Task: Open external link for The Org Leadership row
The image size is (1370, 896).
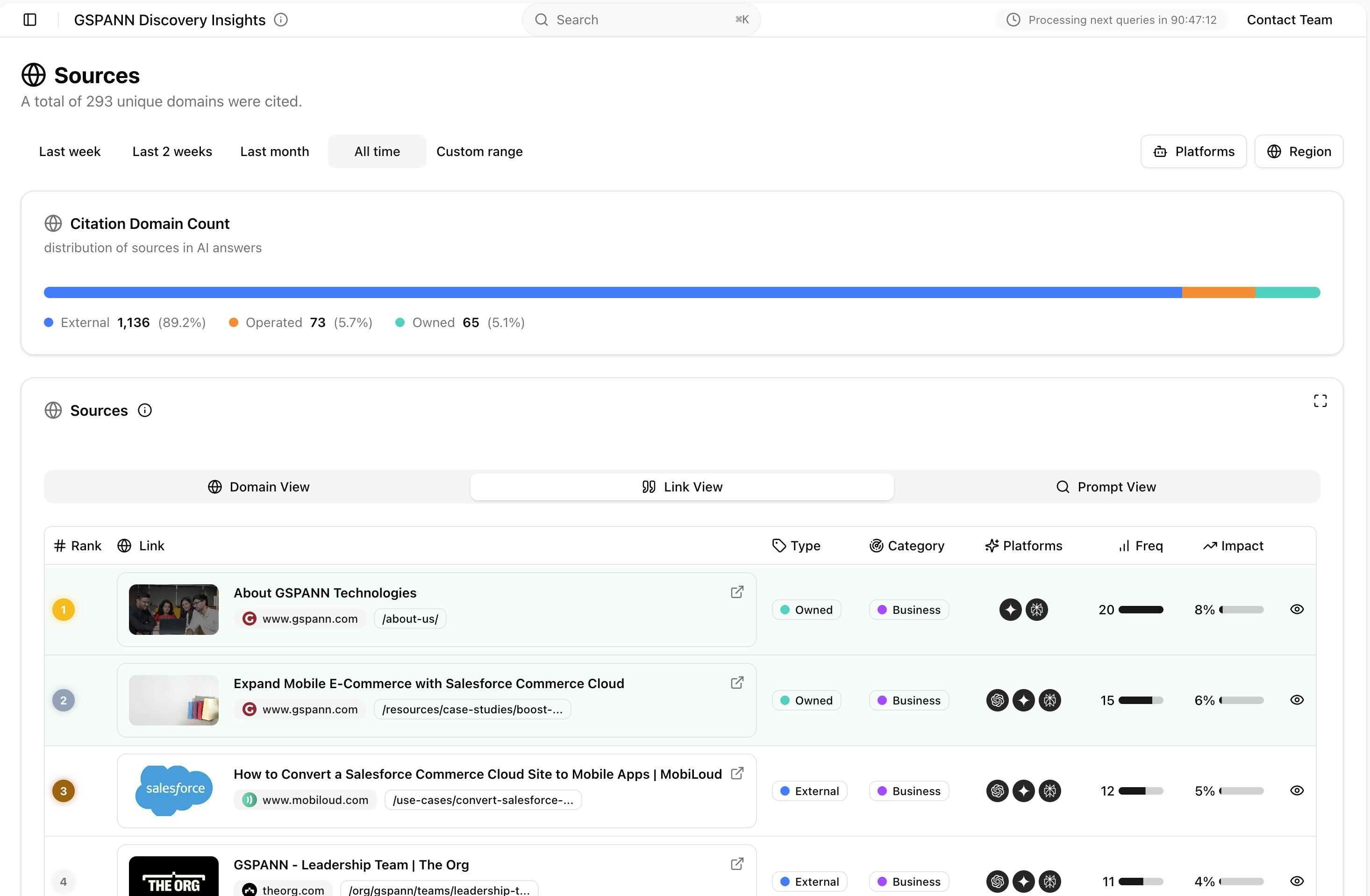Action: pyautogui.click(x=737, y=864)
